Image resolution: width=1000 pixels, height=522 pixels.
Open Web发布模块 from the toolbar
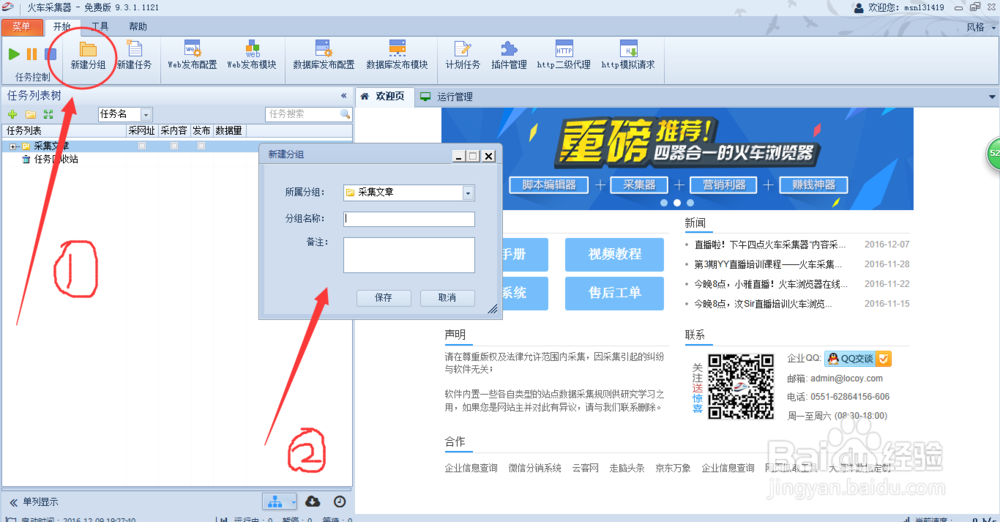click(252, 56)
